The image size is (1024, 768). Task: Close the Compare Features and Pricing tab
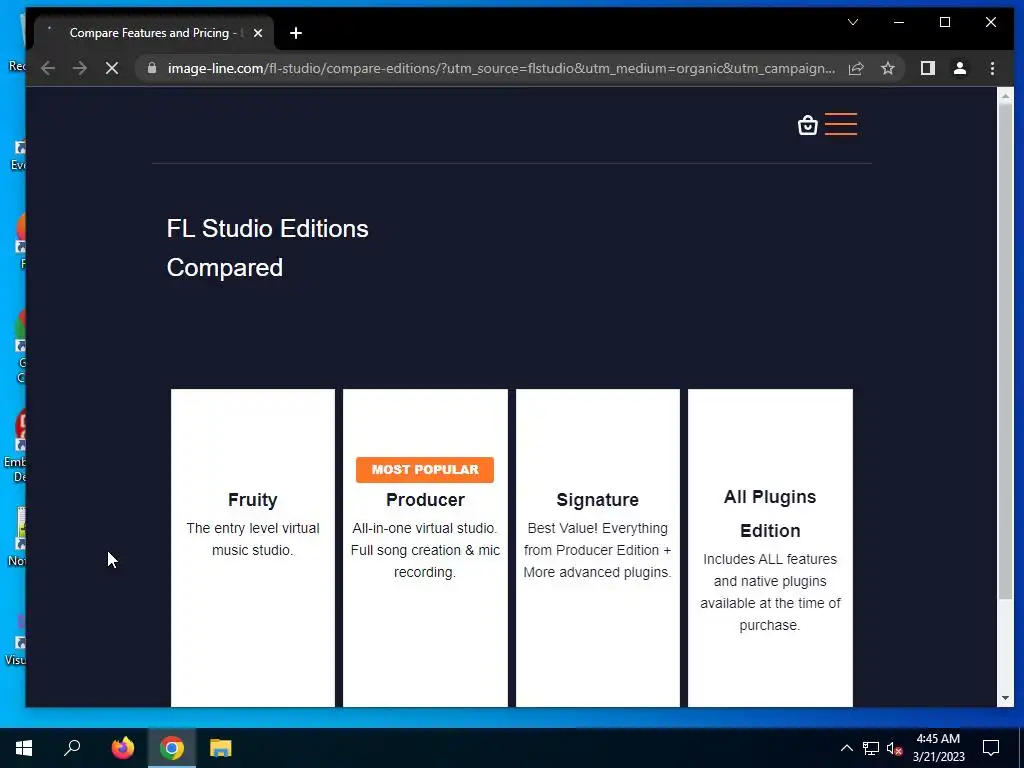[x=258, y=33]
